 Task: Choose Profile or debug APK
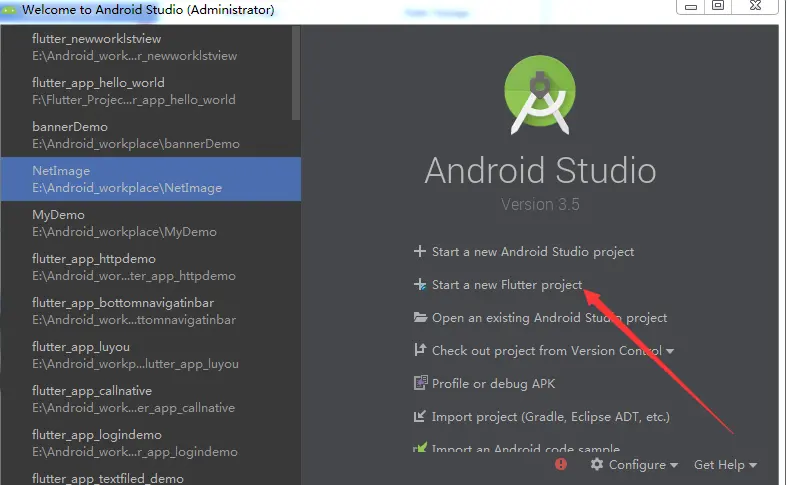493,384
